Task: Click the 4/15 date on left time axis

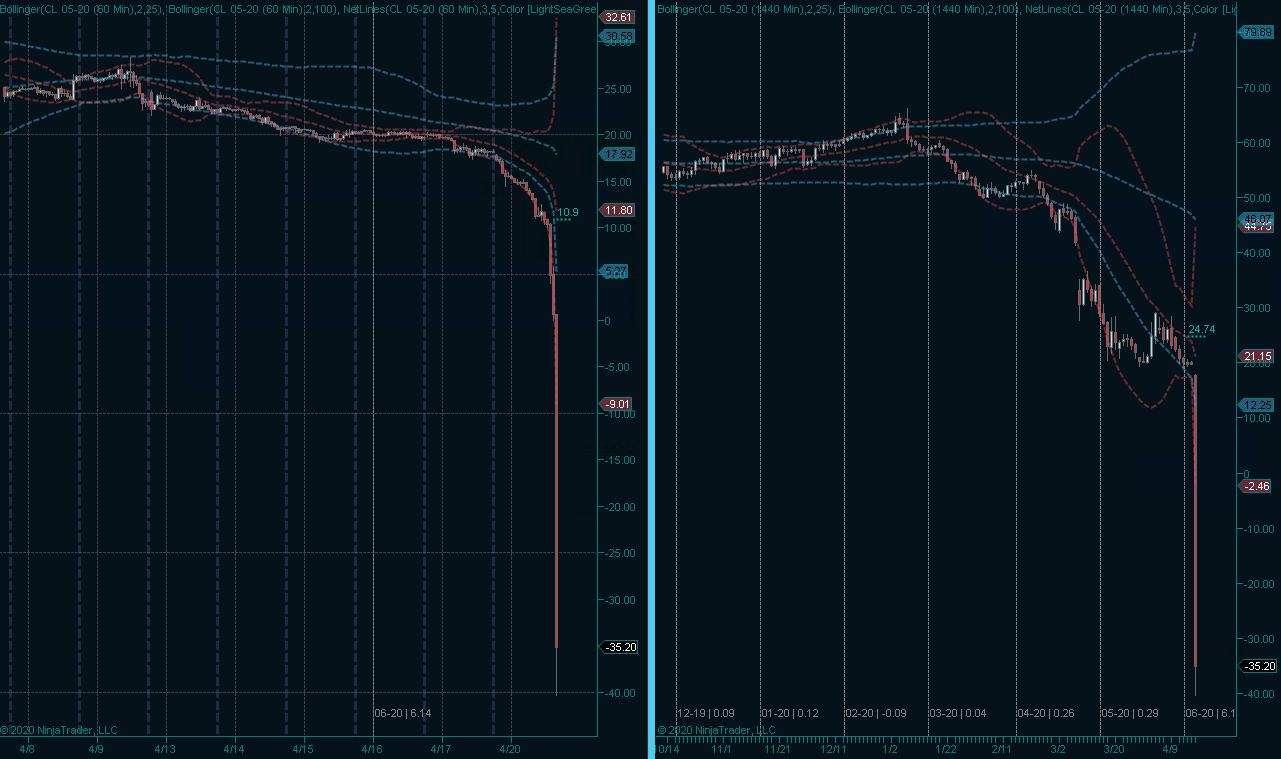Action: [x=302, y=748]
